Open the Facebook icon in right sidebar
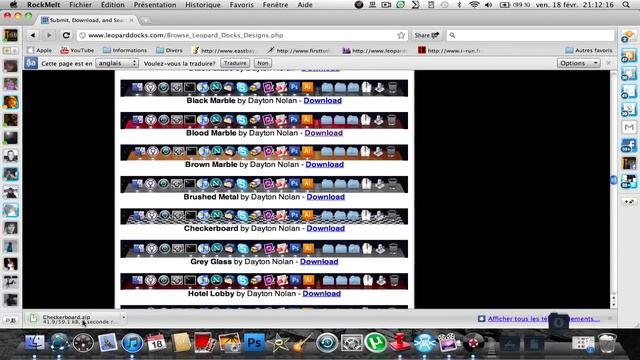The height and width of the screenshot is (360, 640). pyautogui.click(x=629, y=145)
